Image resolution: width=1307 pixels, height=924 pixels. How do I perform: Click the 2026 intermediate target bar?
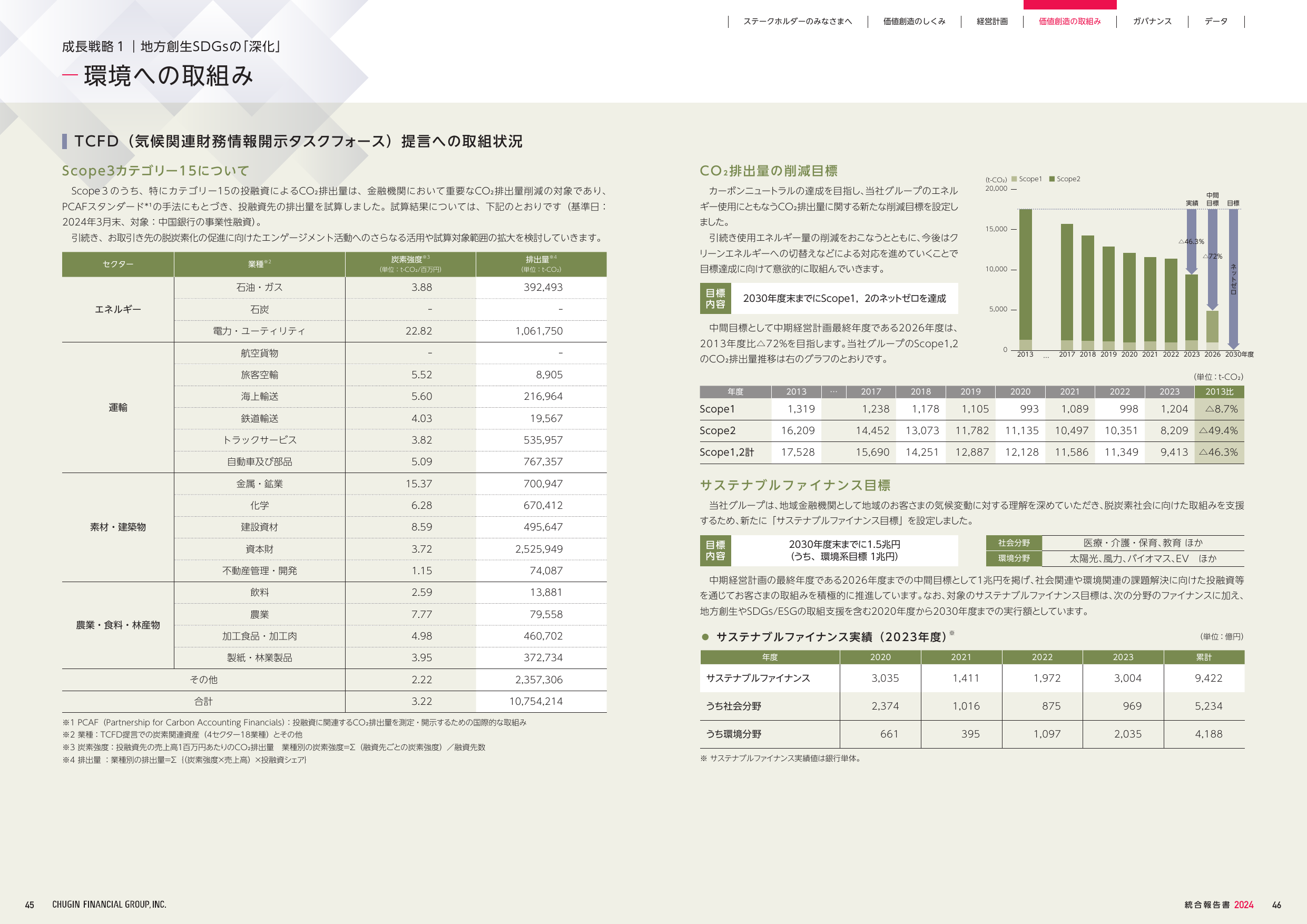coord(1213,330)
